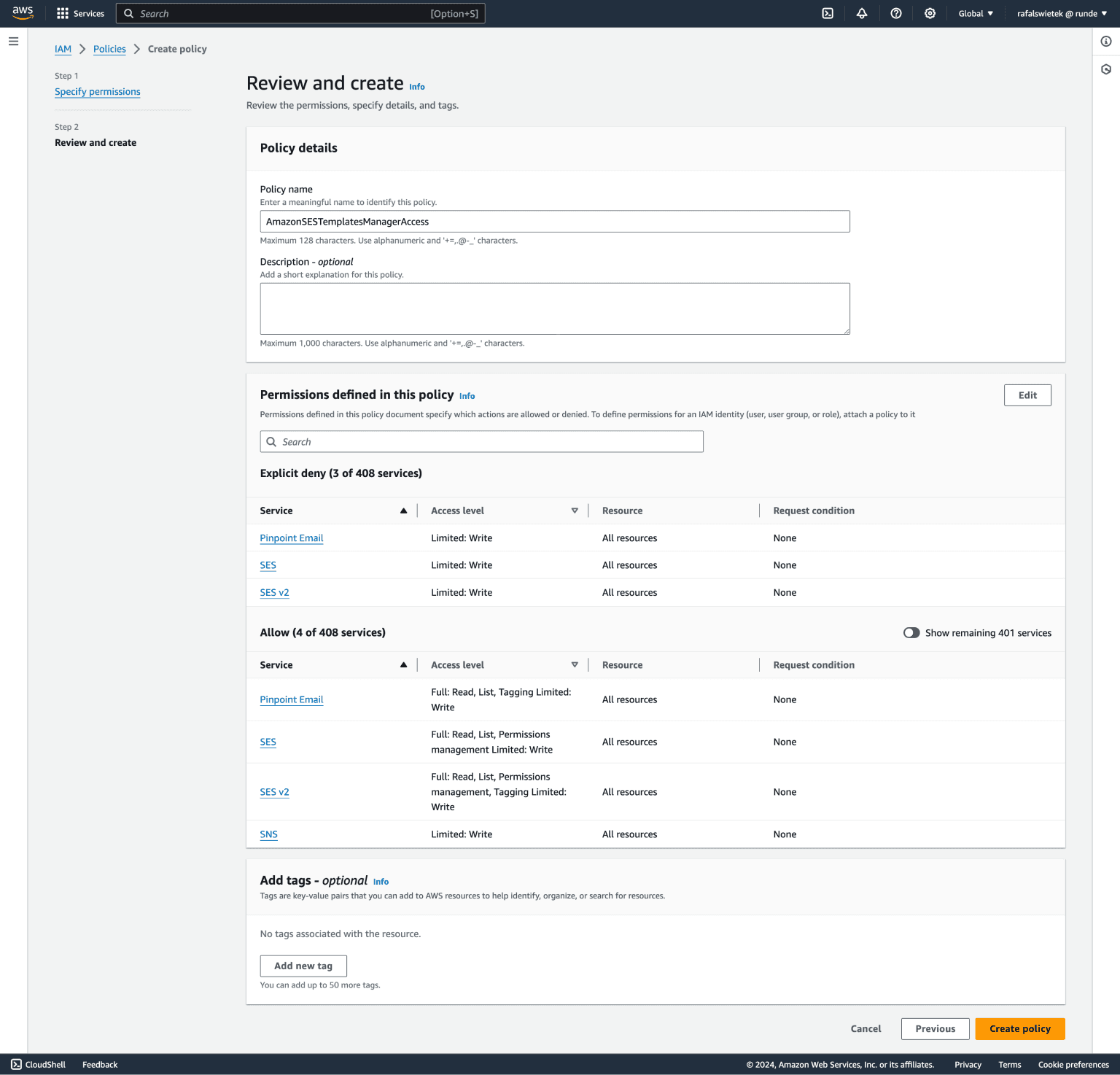Screen dimensions: 1120x1075
Task: Open the Resource Explorer icon in right sidebar
Action: tap(1104, 68)
